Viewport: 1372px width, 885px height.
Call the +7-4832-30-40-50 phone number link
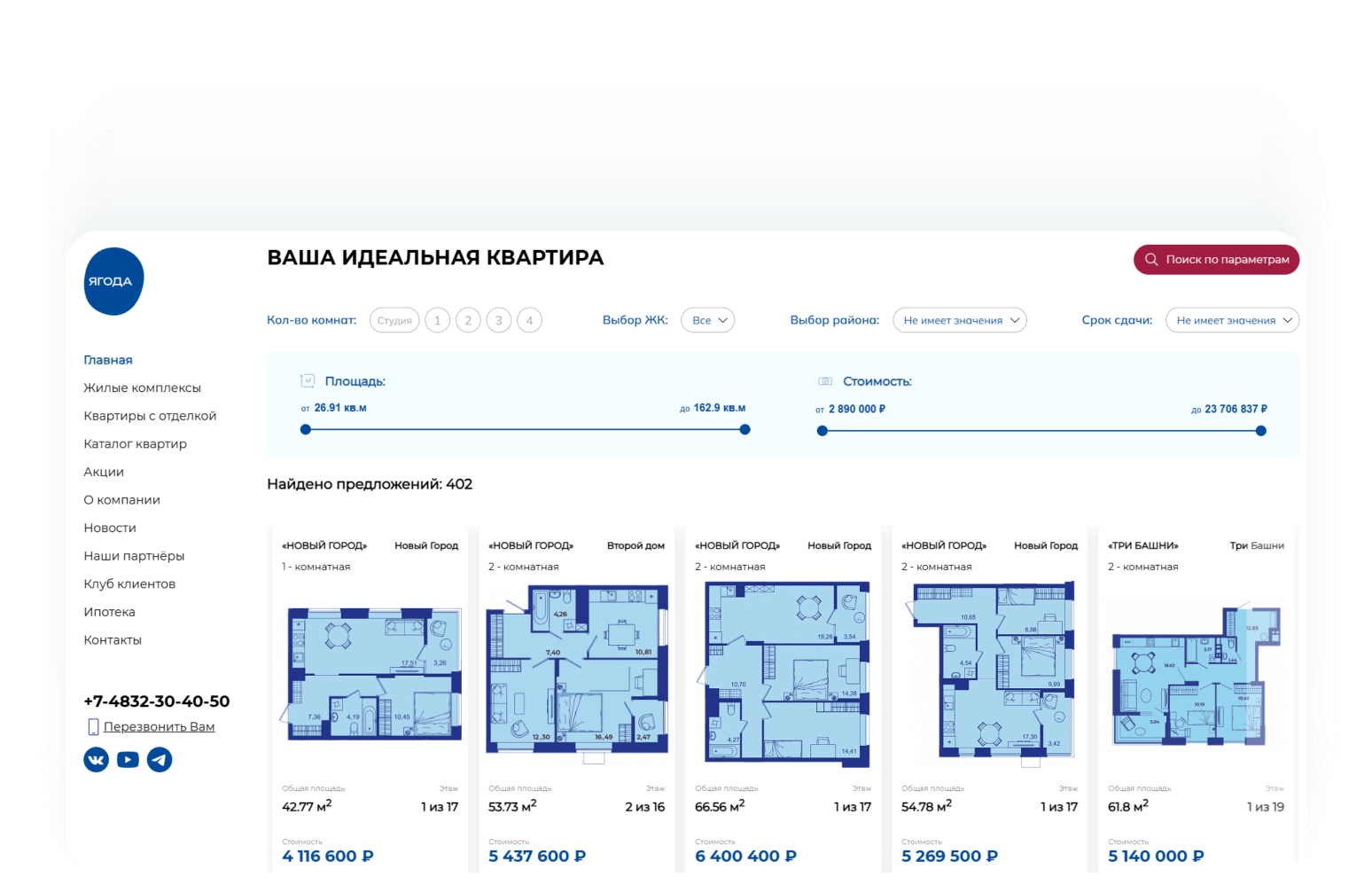(156, 701)
